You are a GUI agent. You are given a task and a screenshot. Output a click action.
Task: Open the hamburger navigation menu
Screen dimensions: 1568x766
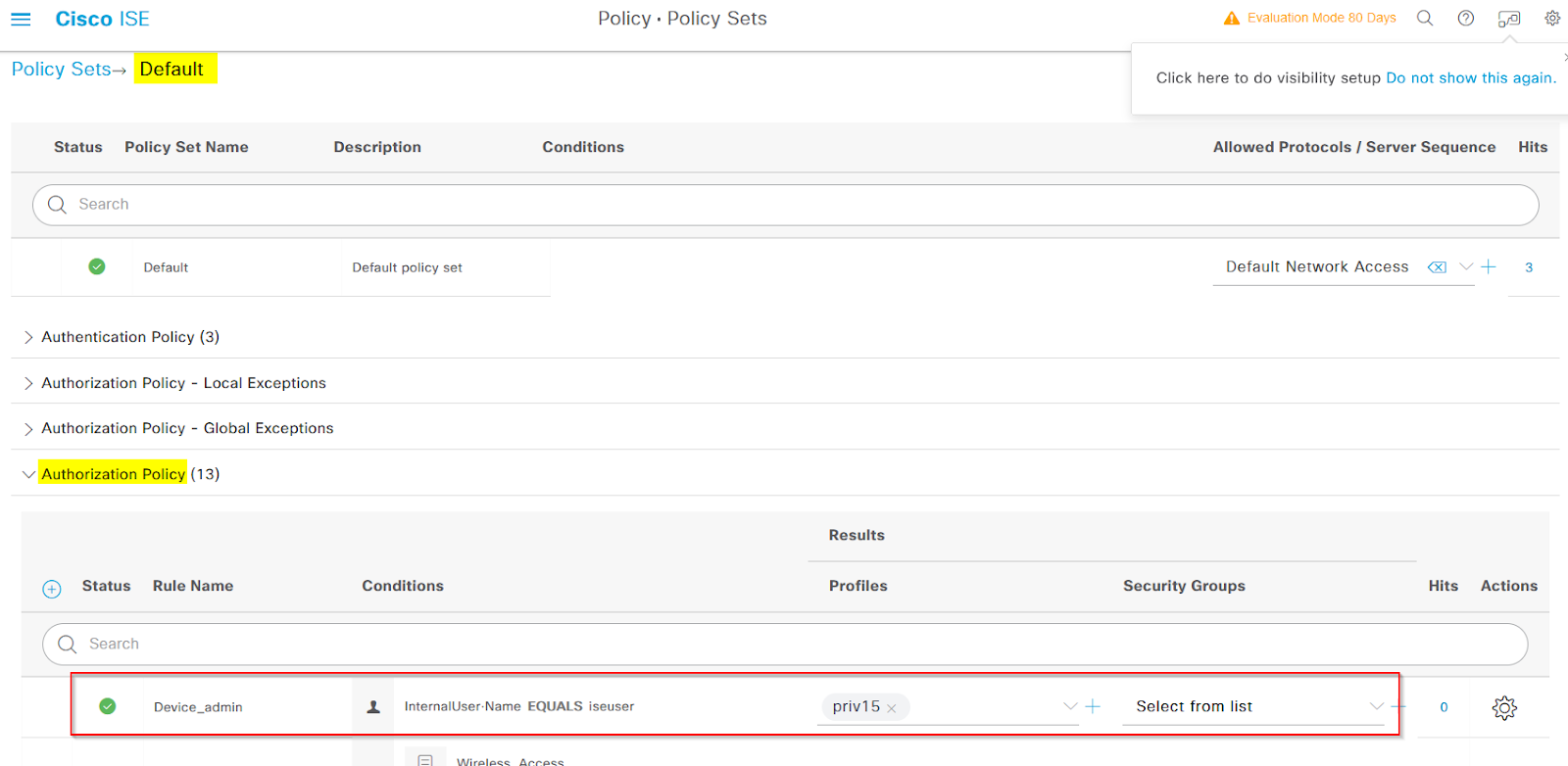(21, 19)
